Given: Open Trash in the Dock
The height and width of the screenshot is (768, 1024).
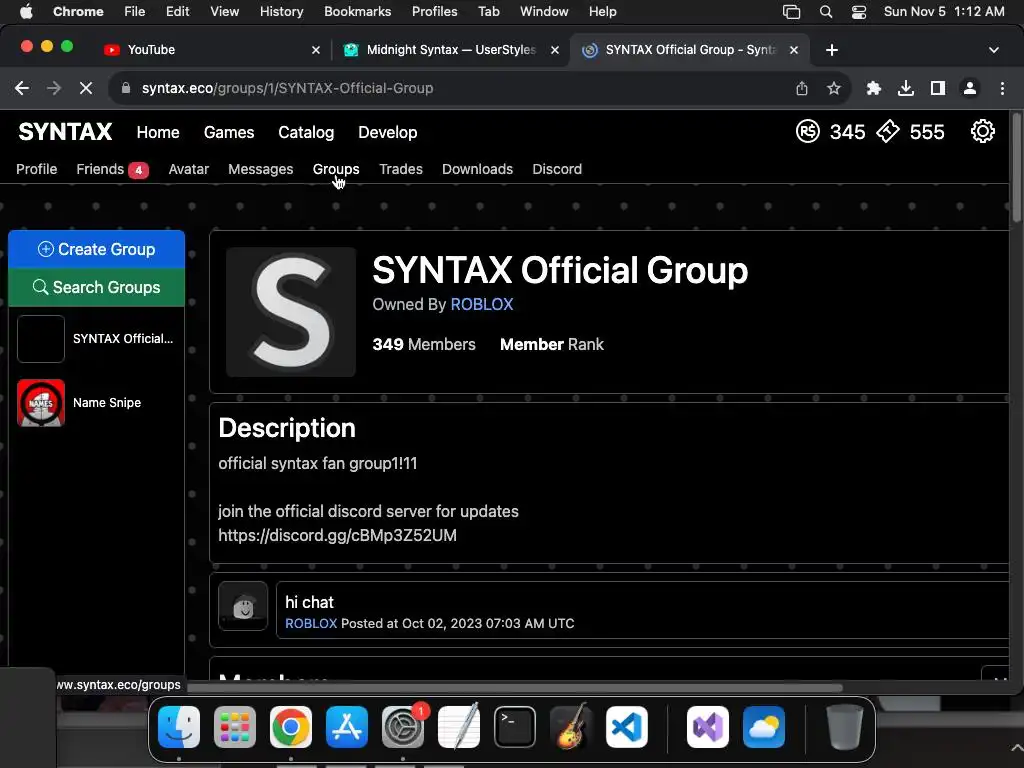Looking at the screenshot, I should pyautogui.click(x=844, y=727).
